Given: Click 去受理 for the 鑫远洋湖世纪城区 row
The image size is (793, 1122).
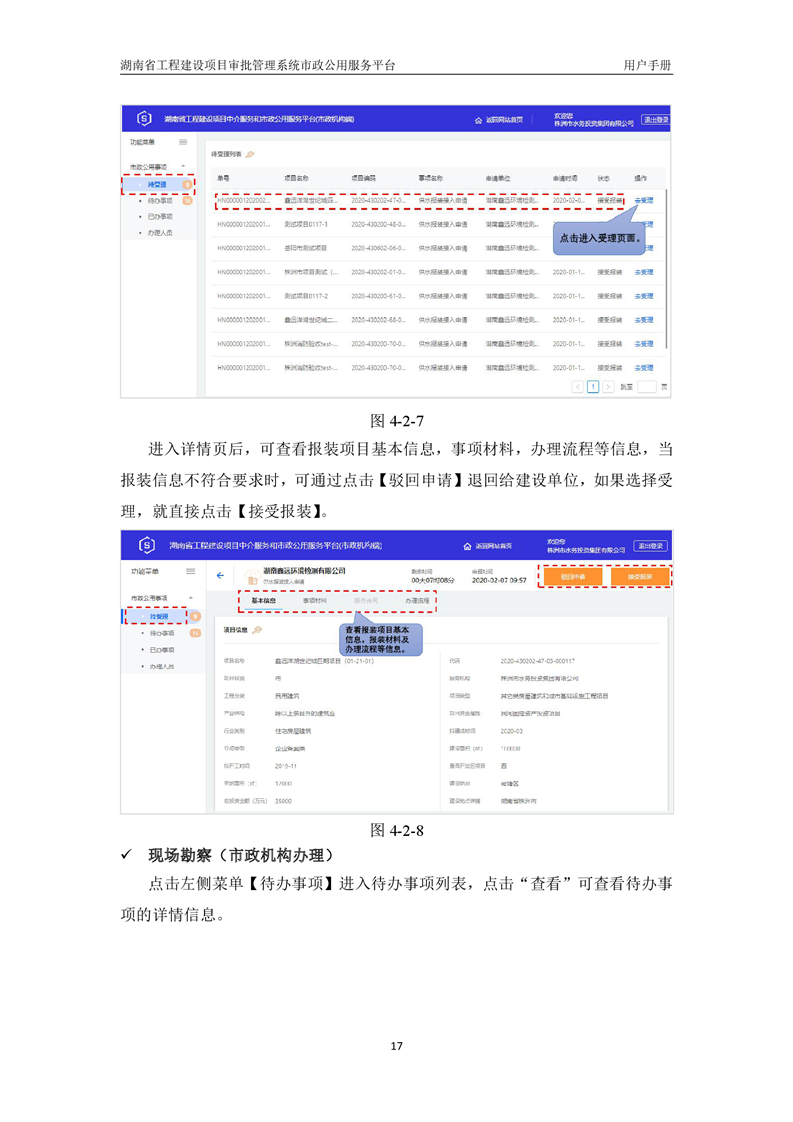Looking at the screenshot, I should pyautogui.click(x=643, y=200).
